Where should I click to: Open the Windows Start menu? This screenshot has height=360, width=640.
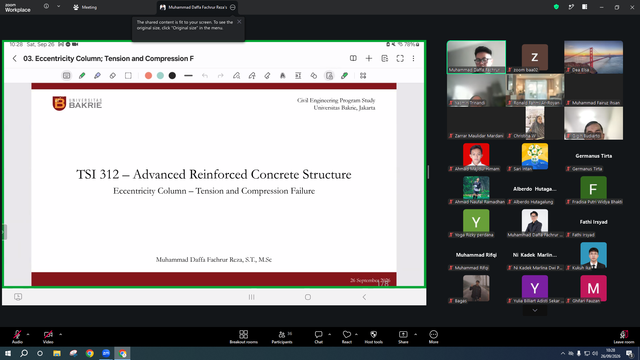(8, 353)
